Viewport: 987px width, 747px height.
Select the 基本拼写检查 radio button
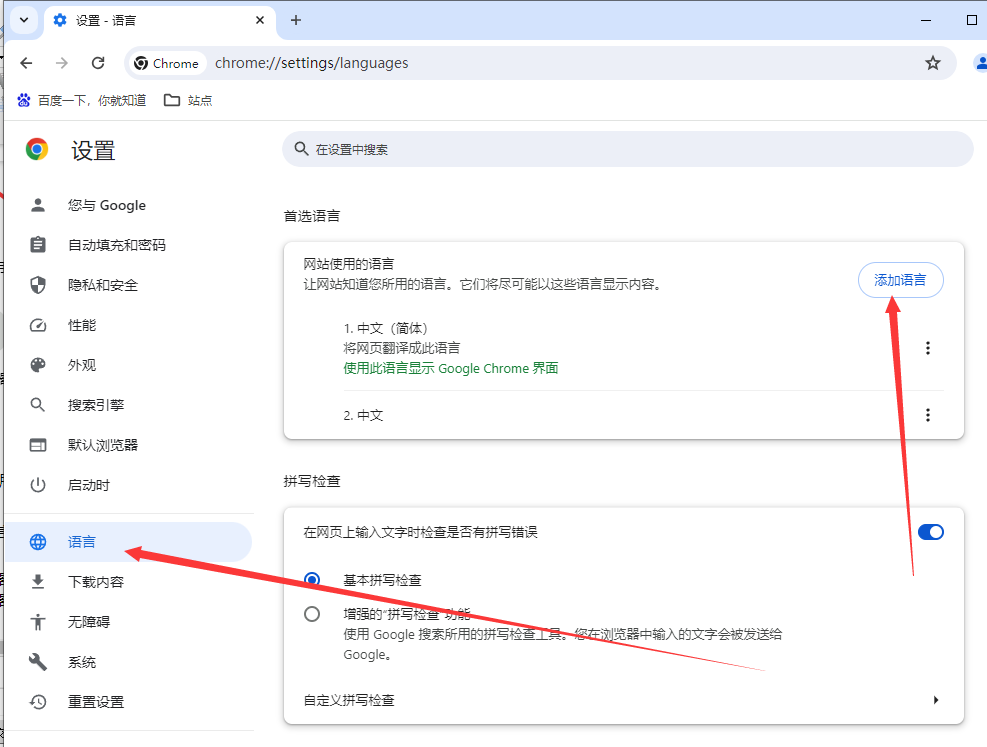pyautogui.click(x=312, y=580)
